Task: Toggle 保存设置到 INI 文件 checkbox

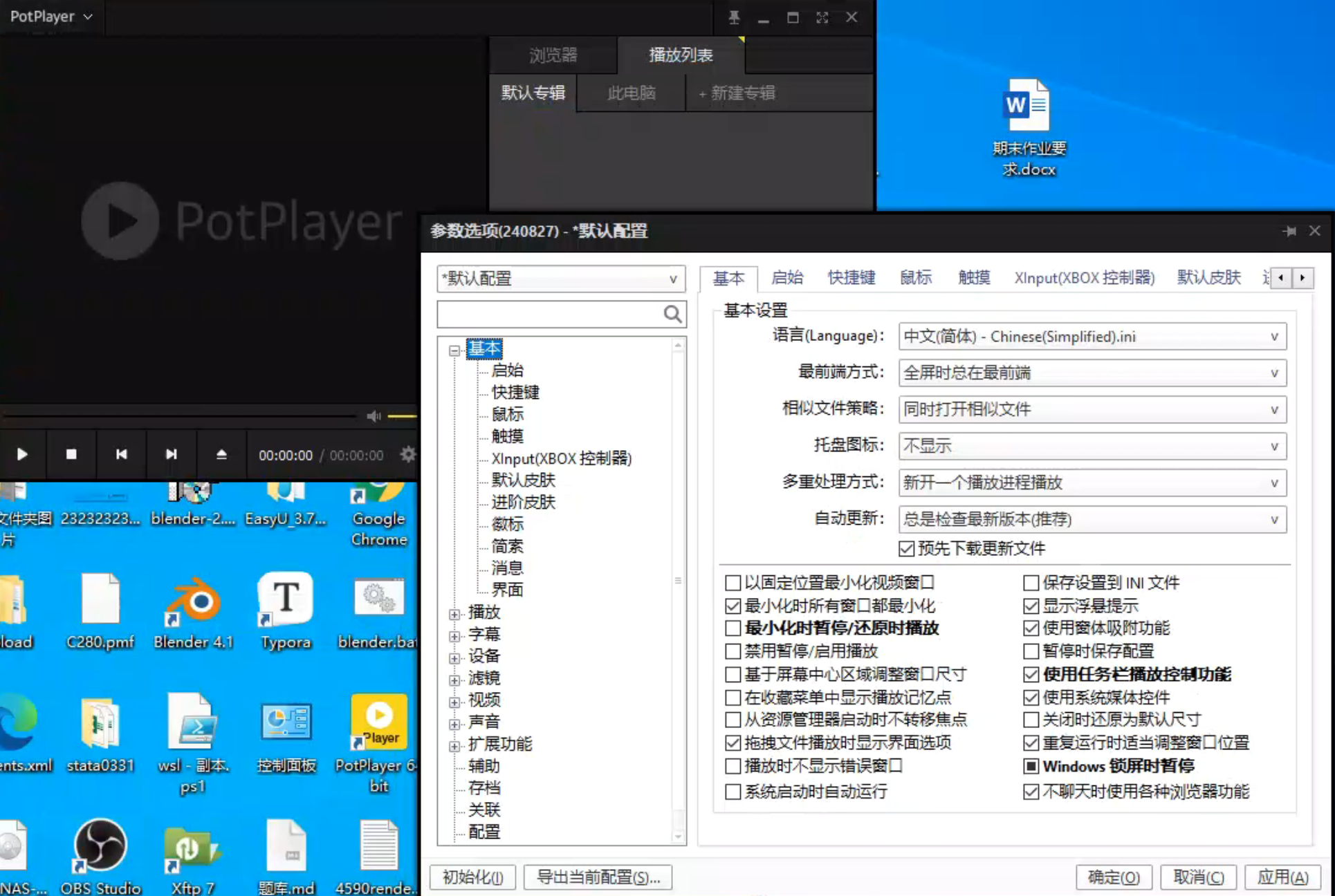Action: pyautogui.click(x=1031, y=583)
